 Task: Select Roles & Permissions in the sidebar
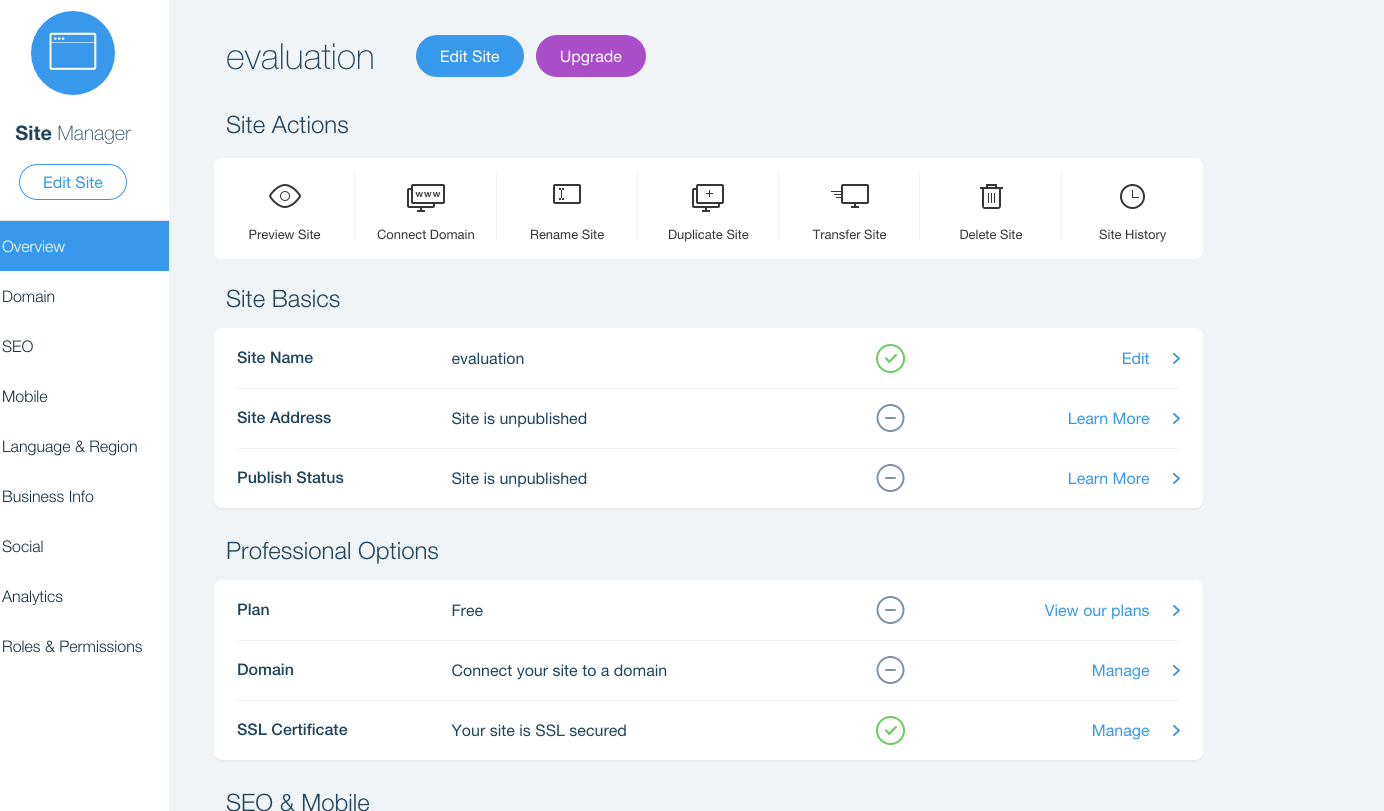72,646
